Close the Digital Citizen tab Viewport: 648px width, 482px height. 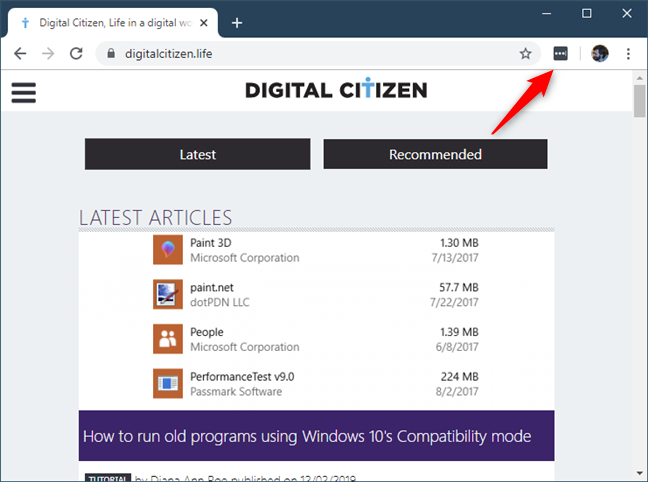pos(204,23)
